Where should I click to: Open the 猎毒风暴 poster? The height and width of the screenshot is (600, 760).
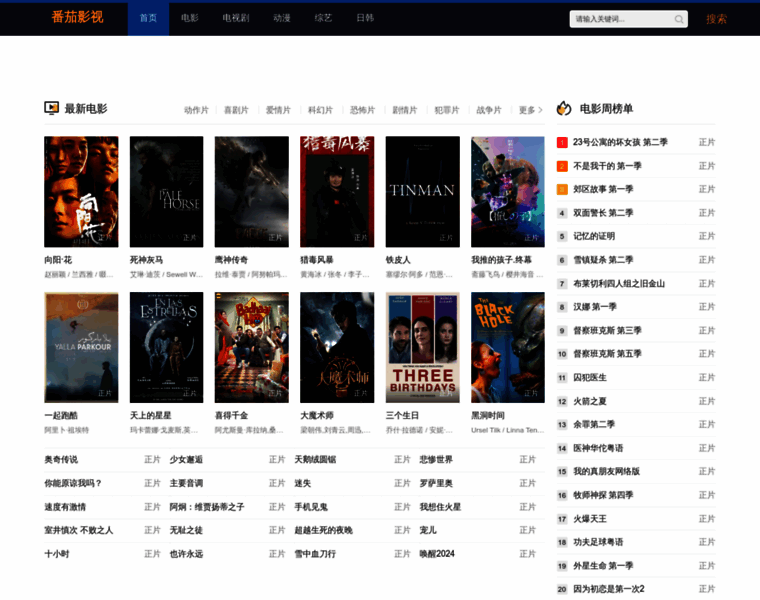[x=337, y=192]
